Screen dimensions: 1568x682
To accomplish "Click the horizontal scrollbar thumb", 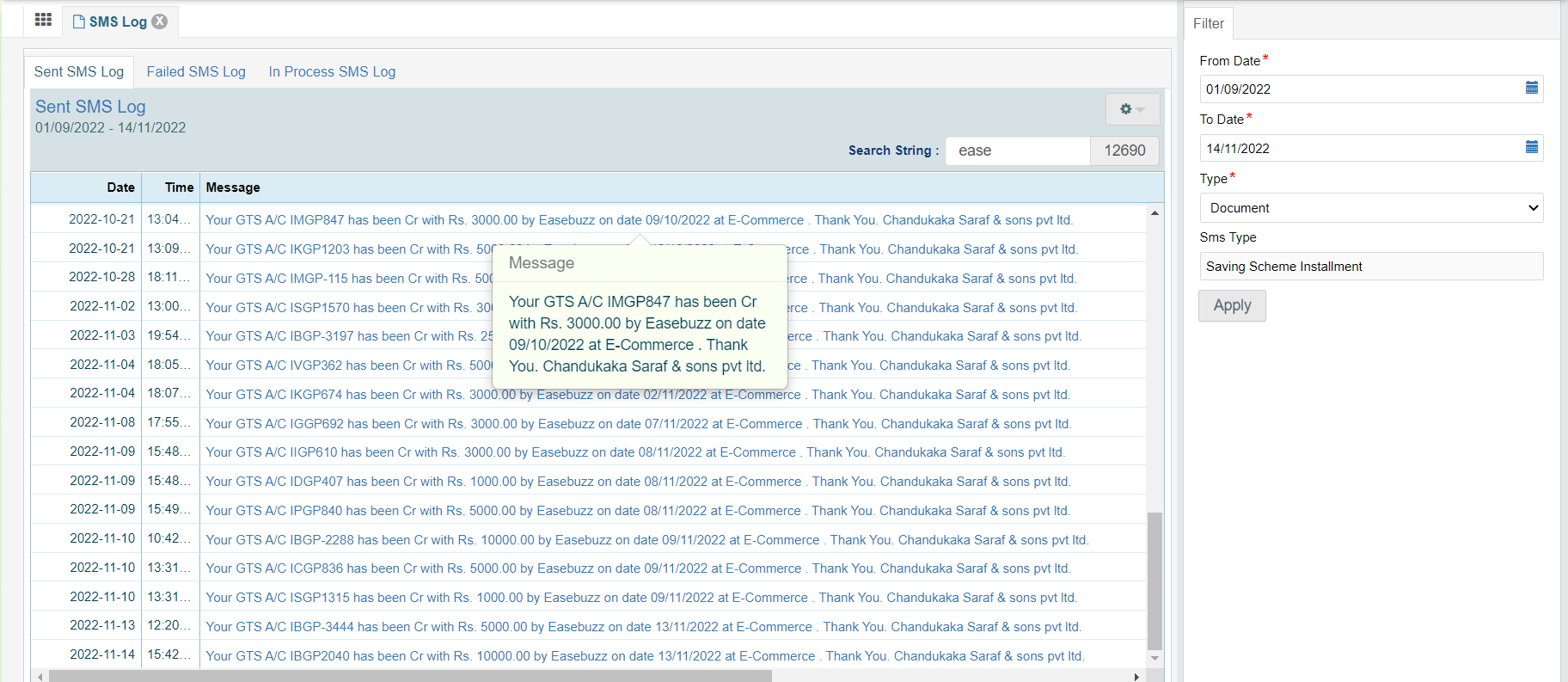I will click(410, 677).
